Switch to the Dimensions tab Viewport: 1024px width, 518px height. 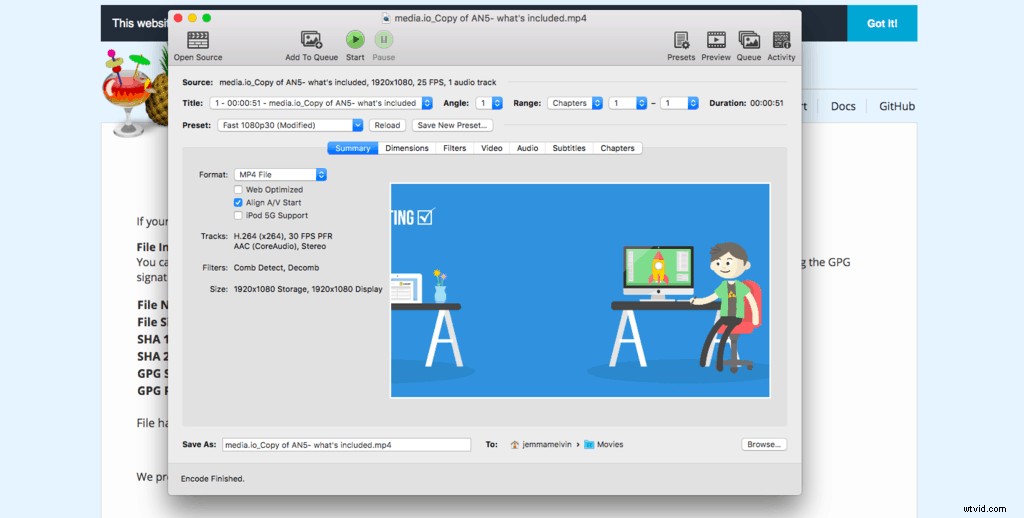pos(407,148)
